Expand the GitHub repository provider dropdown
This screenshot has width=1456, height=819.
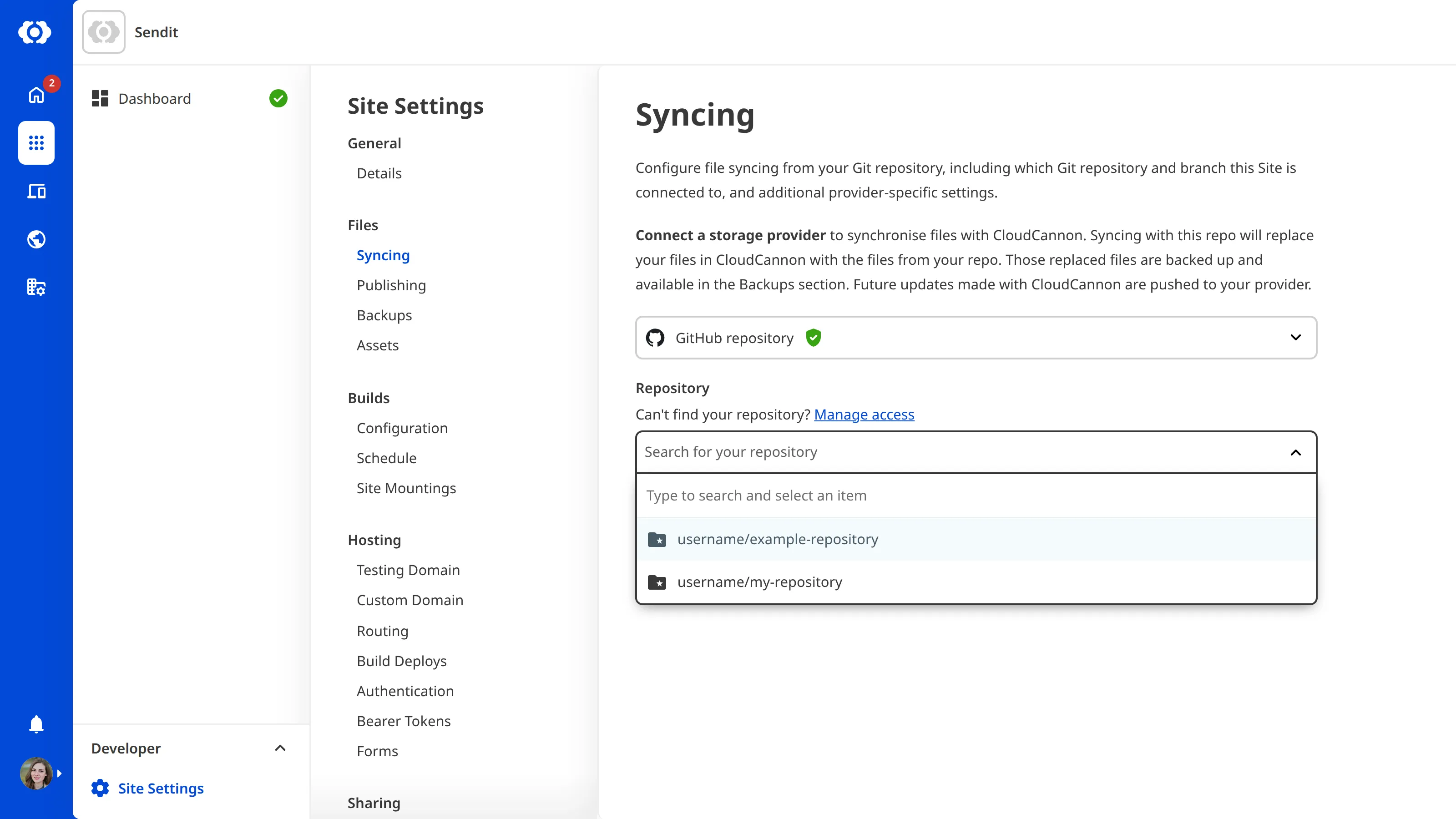tap(1295, 338)
